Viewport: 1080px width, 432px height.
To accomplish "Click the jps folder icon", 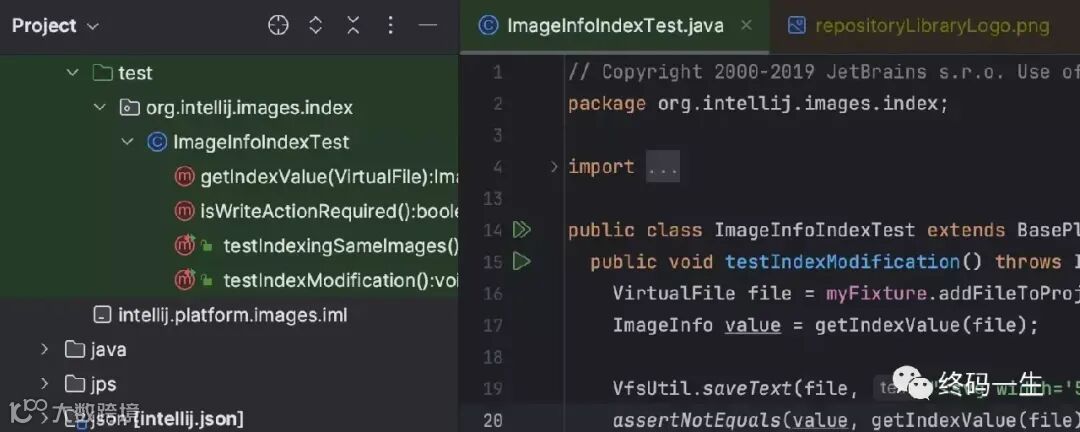I will point(74,384).
